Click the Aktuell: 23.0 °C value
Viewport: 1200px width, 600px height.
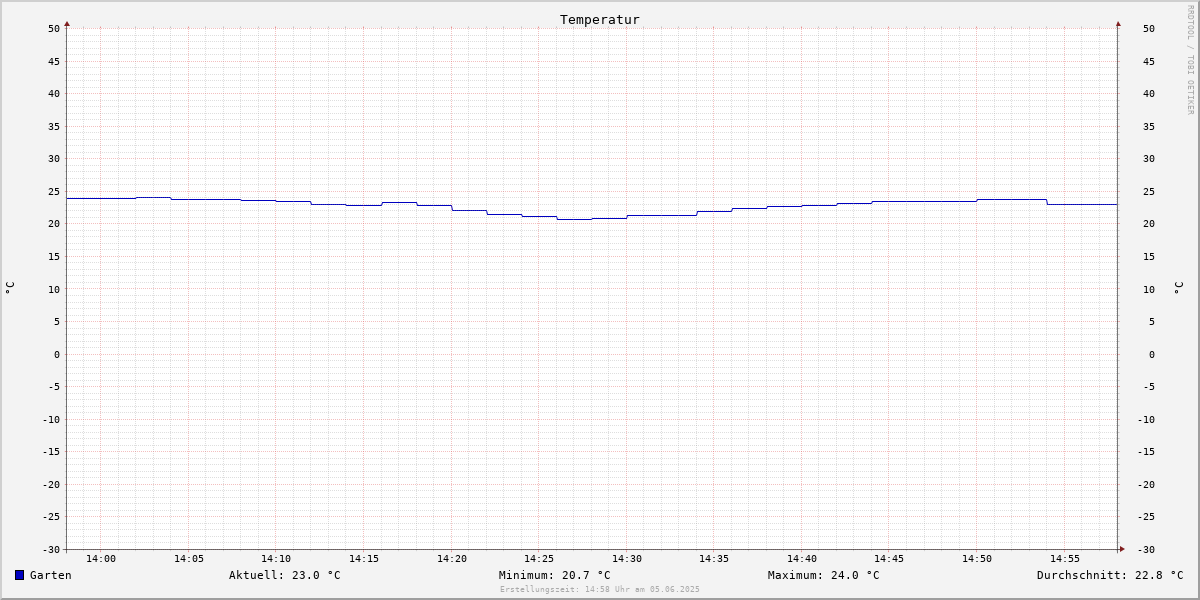pos(285,575)
